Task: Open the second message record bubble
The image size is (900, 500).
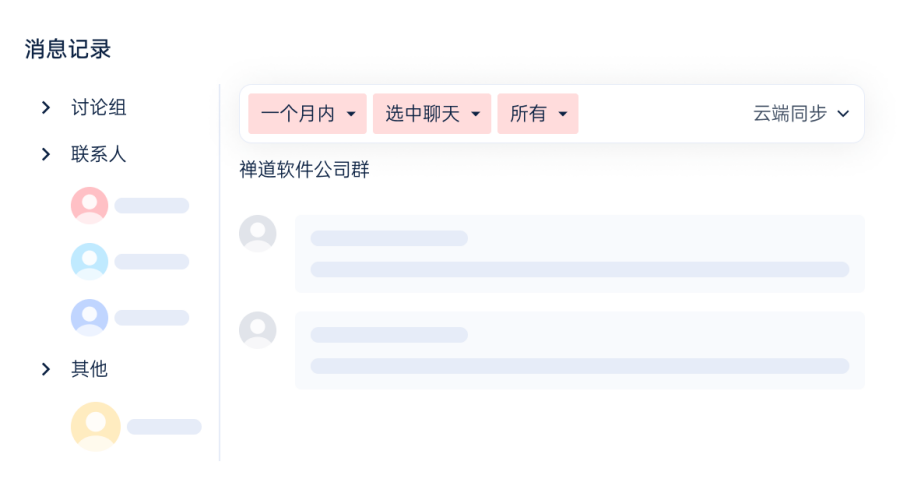Action: 580,350
